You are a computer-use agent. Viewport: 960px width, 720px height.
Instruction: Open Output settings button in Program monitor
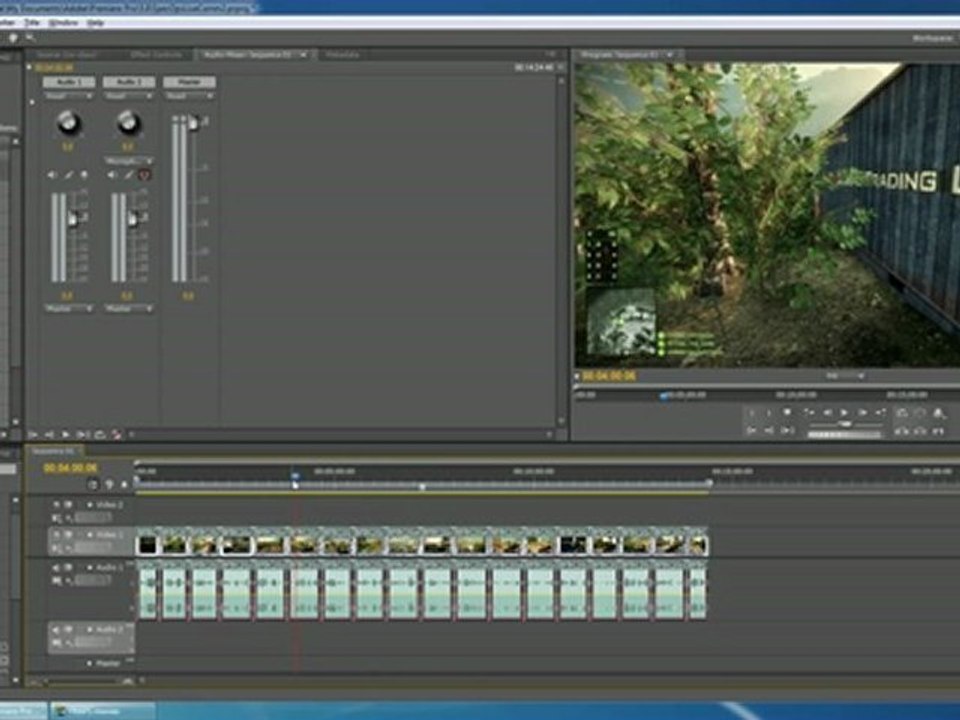[x=939, y=413]
